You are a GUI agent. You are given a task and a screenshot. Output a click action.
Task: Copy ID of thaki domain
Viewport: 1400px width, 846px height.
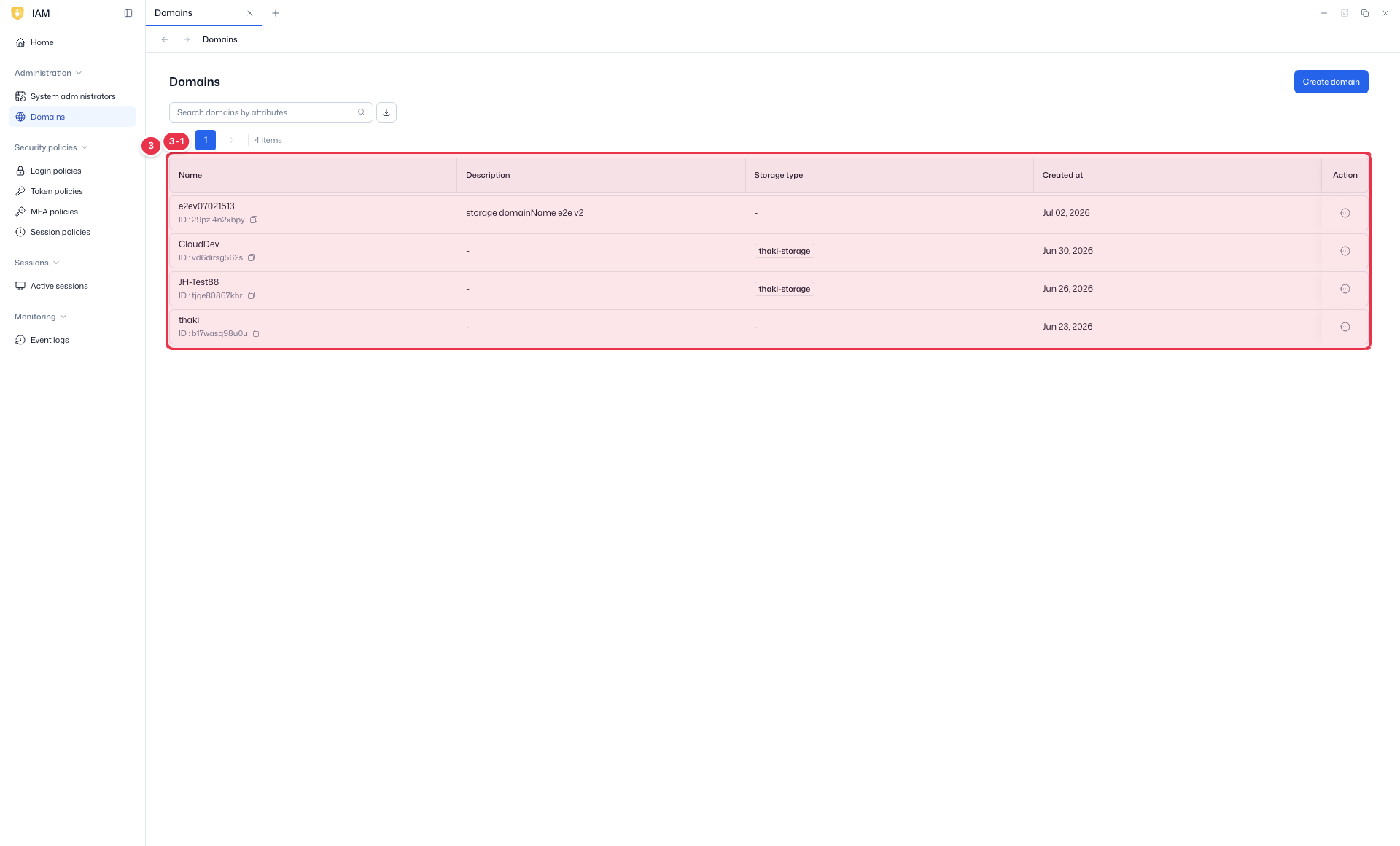click(x=257, y=333)
